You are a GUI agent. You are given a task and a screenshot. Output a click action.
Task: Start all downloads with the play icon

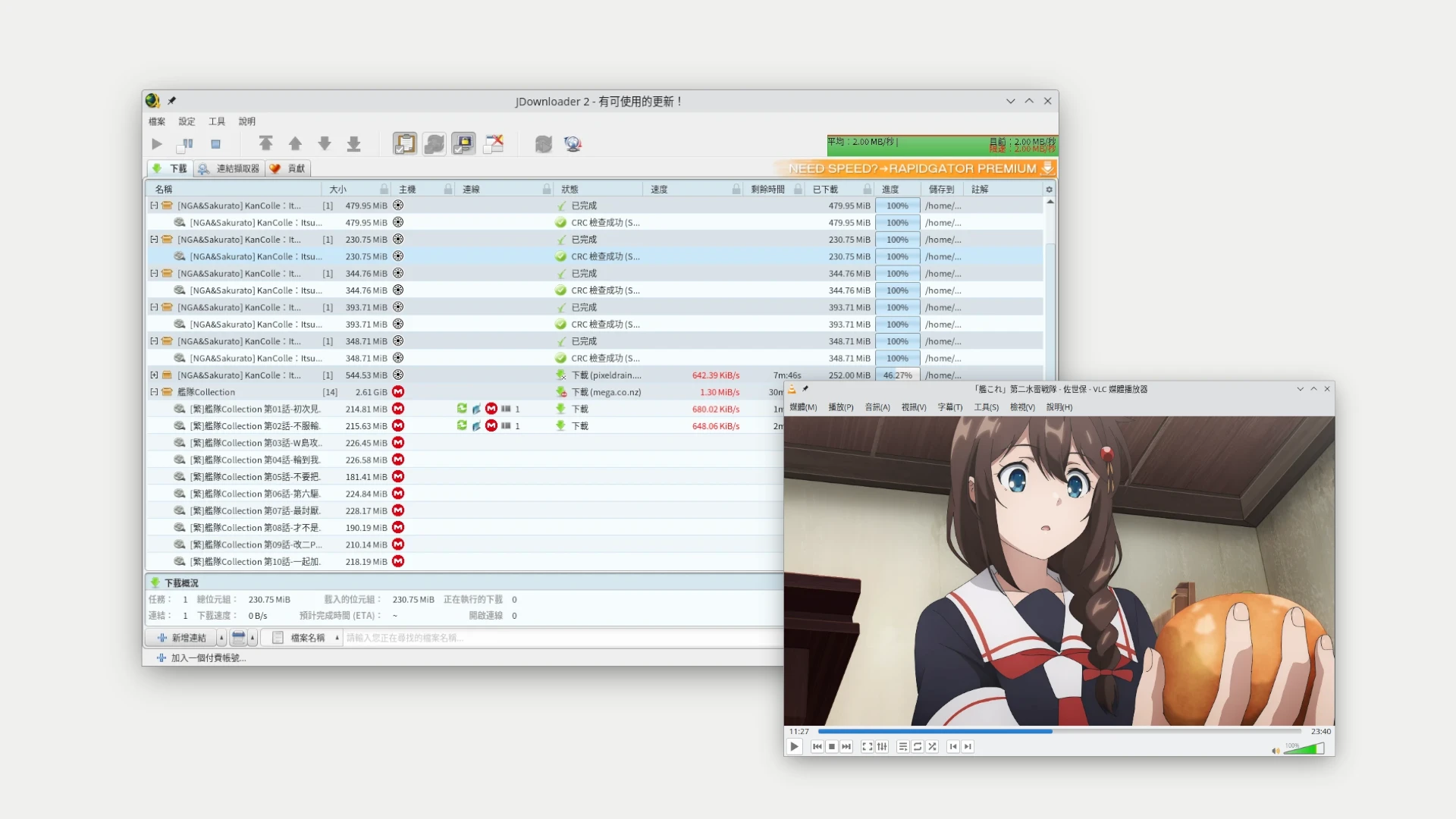click(x=156, y=144)
